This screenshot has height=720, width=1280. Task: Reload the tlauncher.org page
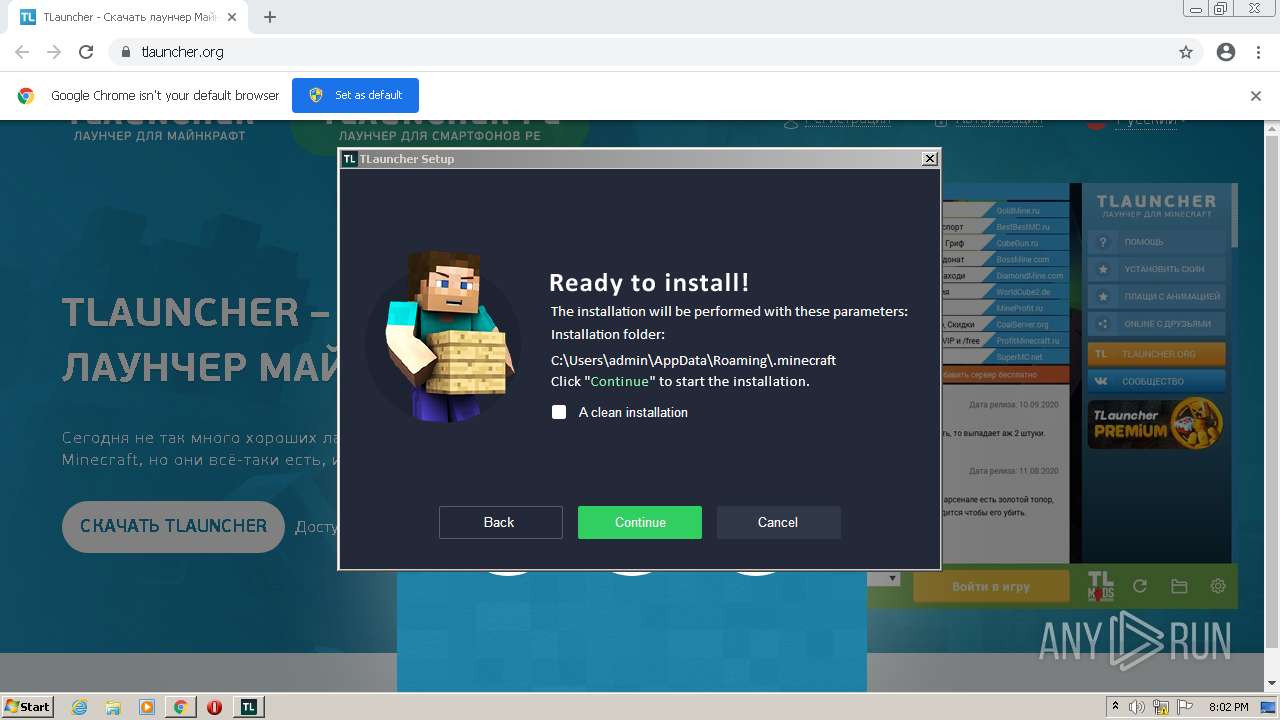(x=86, y=52)
